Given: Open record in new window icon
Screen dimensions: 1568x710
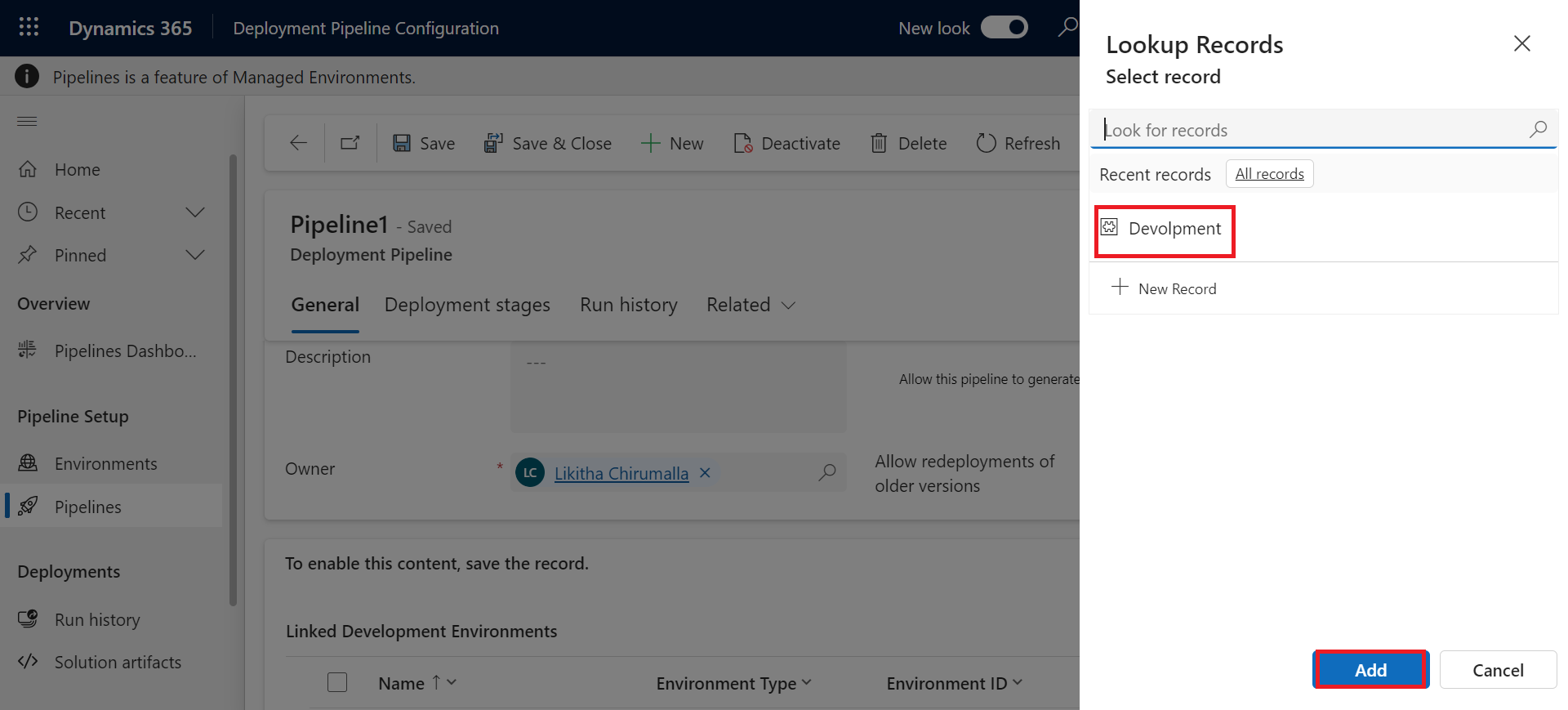Looking at the screenshot, I should (350, 143).
